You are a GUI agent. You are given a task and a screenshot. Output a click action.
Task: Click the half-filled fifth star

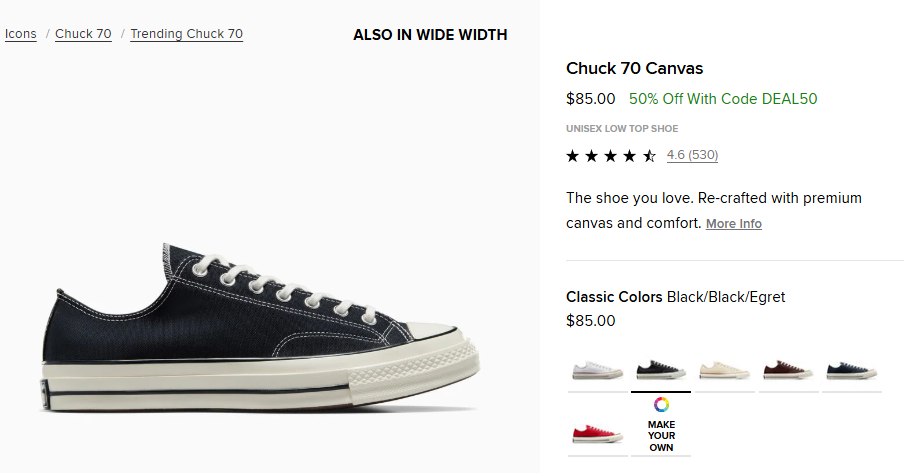[650, 156]
